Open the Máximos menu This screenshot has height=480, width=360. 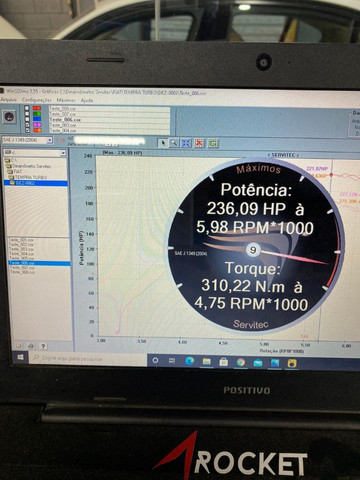[x=66, y=100]
